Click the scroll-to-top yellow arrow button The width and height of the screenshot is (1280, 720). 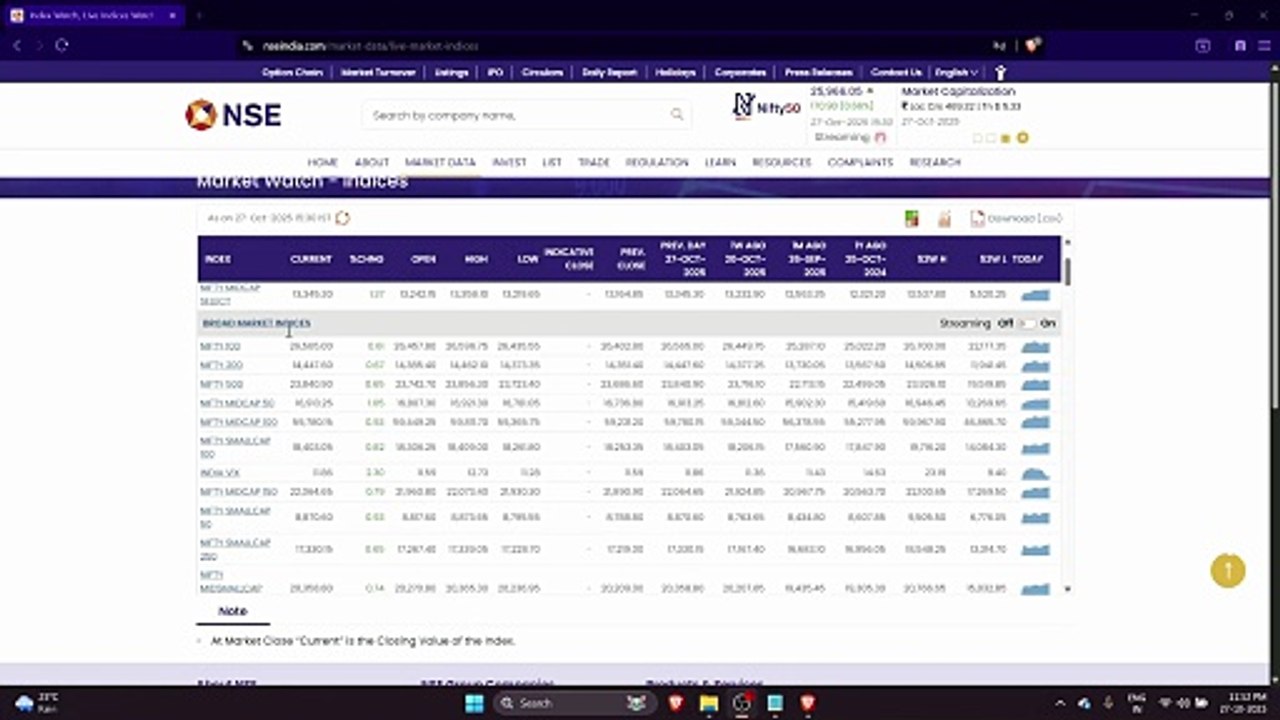click(x=1228, y=570)
